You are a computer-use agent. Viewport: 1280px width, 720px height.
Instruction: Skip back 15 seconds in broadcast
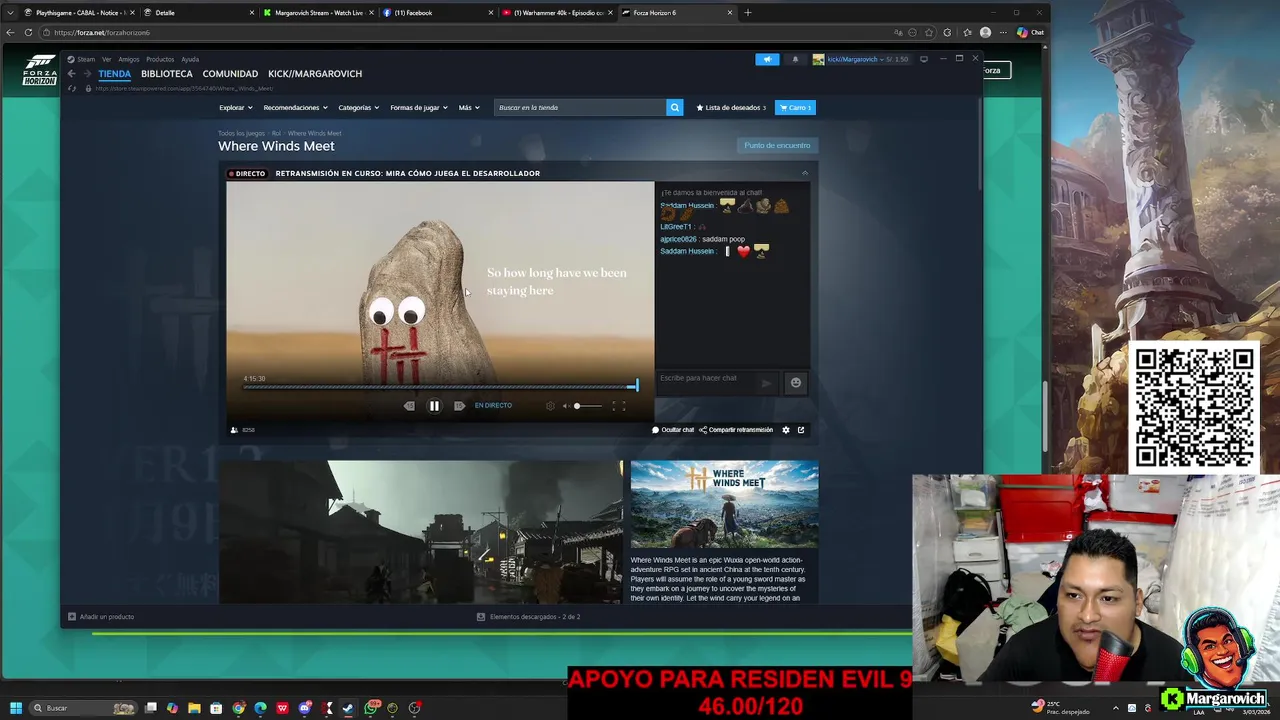(409, 406)
